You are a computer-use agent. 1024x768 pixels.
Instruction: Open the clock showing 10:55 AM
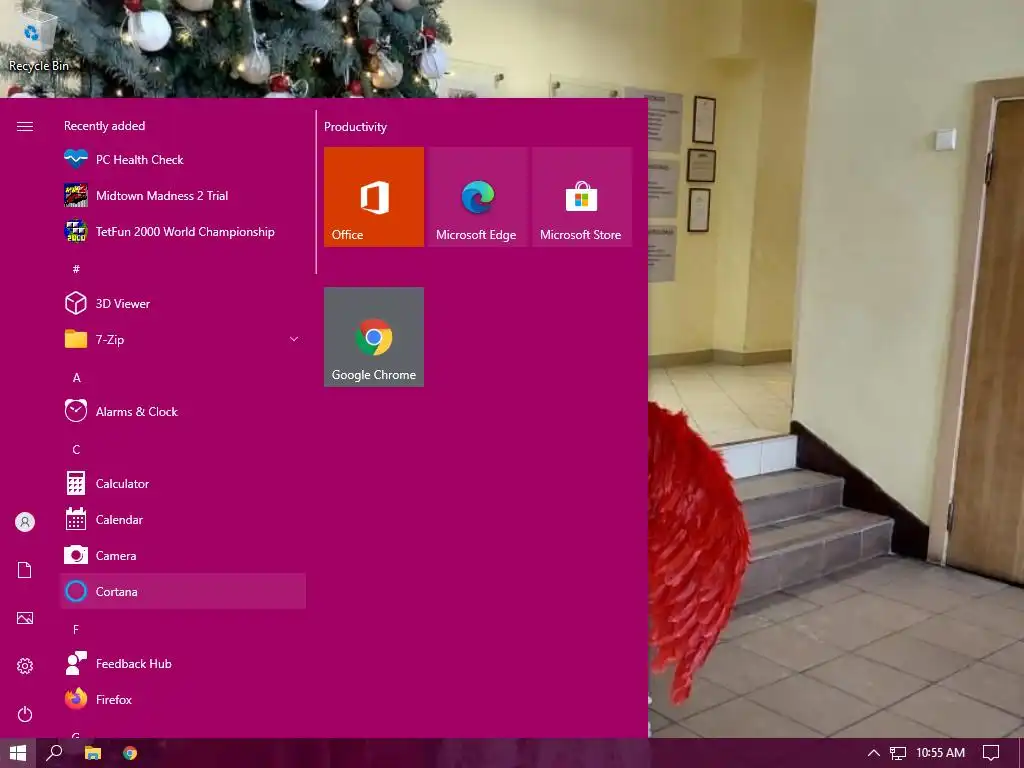(940, 753)
